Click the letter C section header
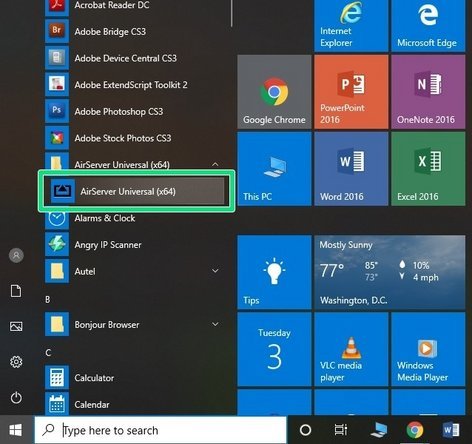Image resolution: width=472 pixels, height=444 pixels. (x=48, y=353)
